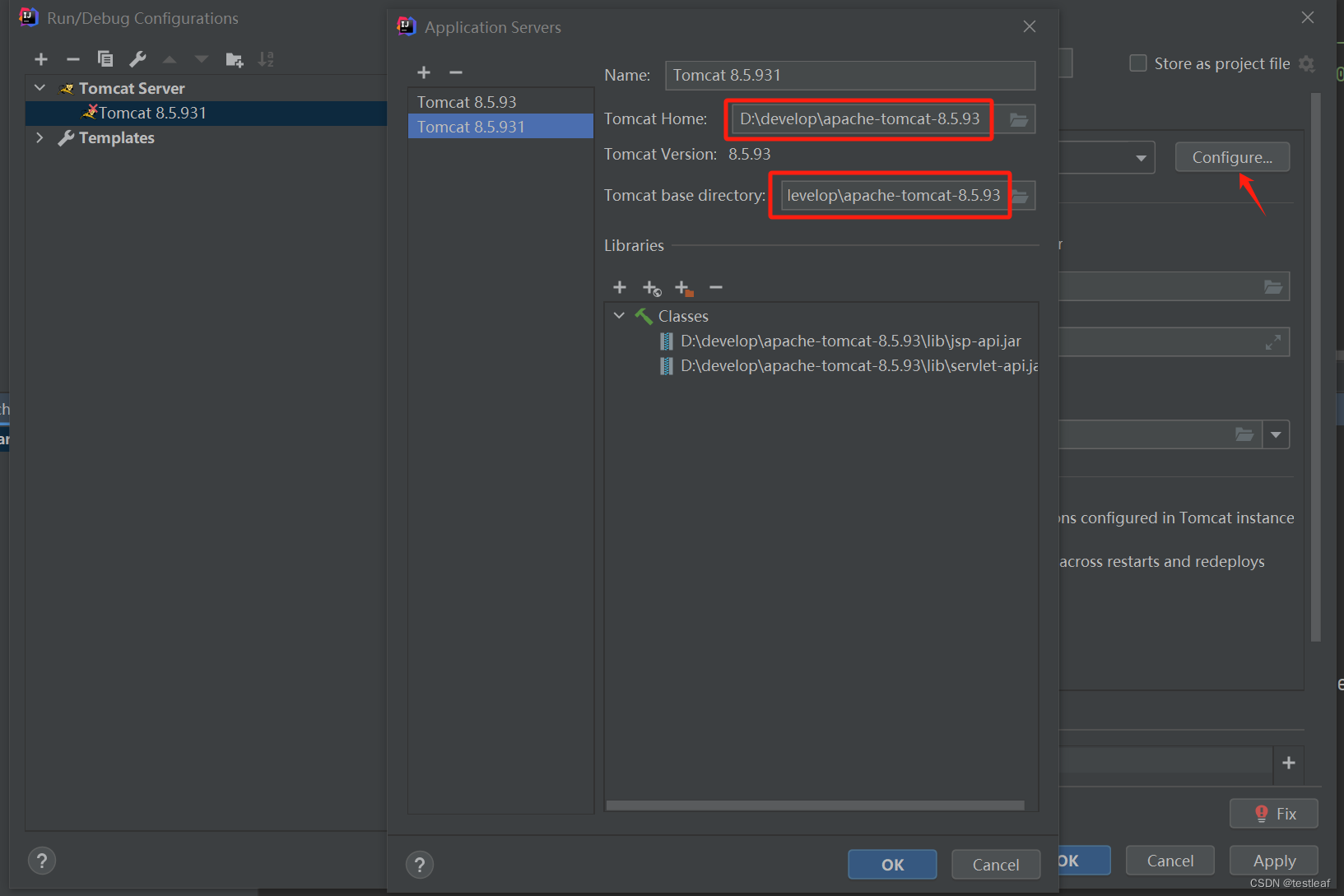Open dropdown arrow next to folder field
Screen dimensions: 1344x896
pyautogui.click(x=1276, y=434)
